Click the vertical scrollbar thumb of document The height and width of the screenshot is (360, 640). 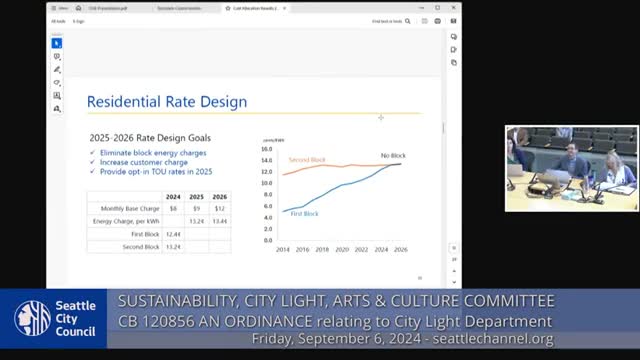click(443, 128)
